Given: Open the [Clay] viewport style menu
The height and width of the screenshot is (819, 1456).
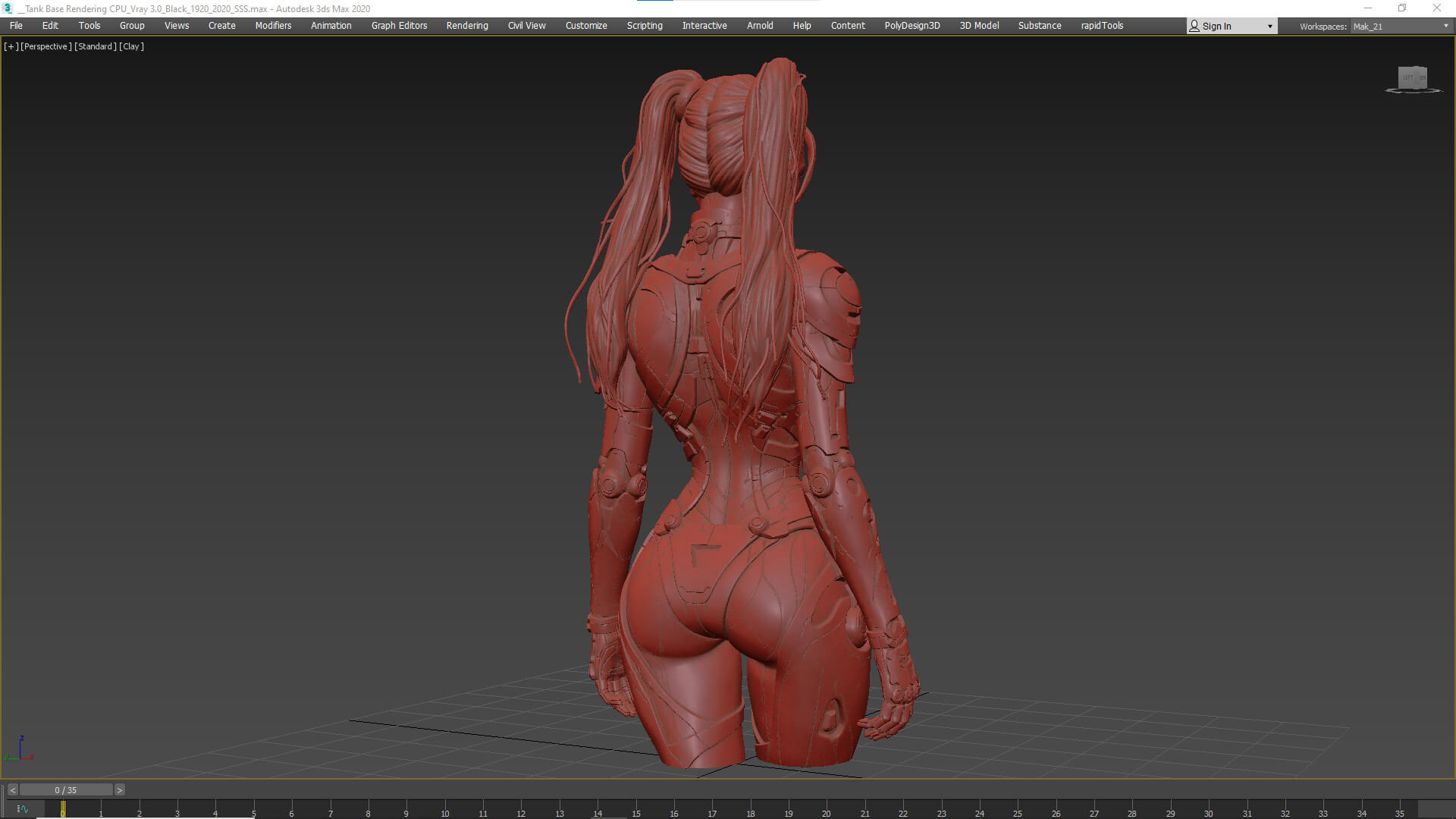Looking at the screenshot, I should pyautogui.click(x=132, y=46).
